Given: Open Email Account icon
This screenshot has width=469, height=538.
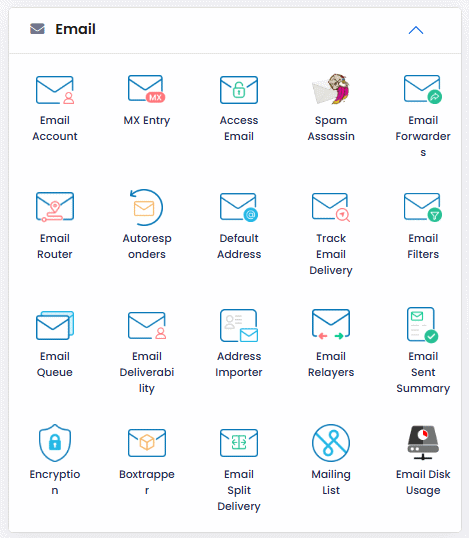Looking at the screenshot, I should (55, 90).
